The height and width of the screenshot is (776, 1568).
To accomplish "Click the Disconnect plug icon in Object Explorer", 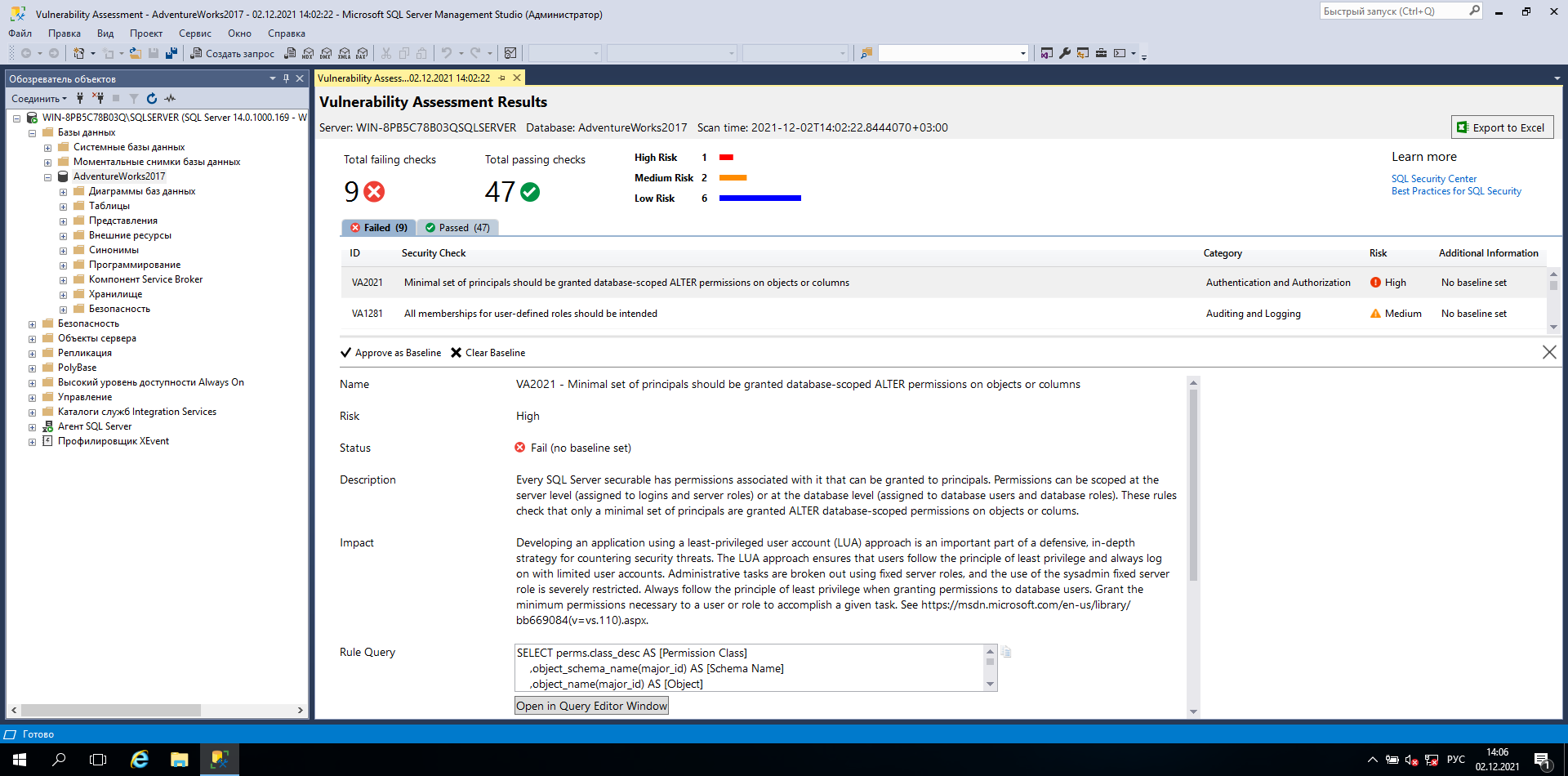I will [98, 98].
